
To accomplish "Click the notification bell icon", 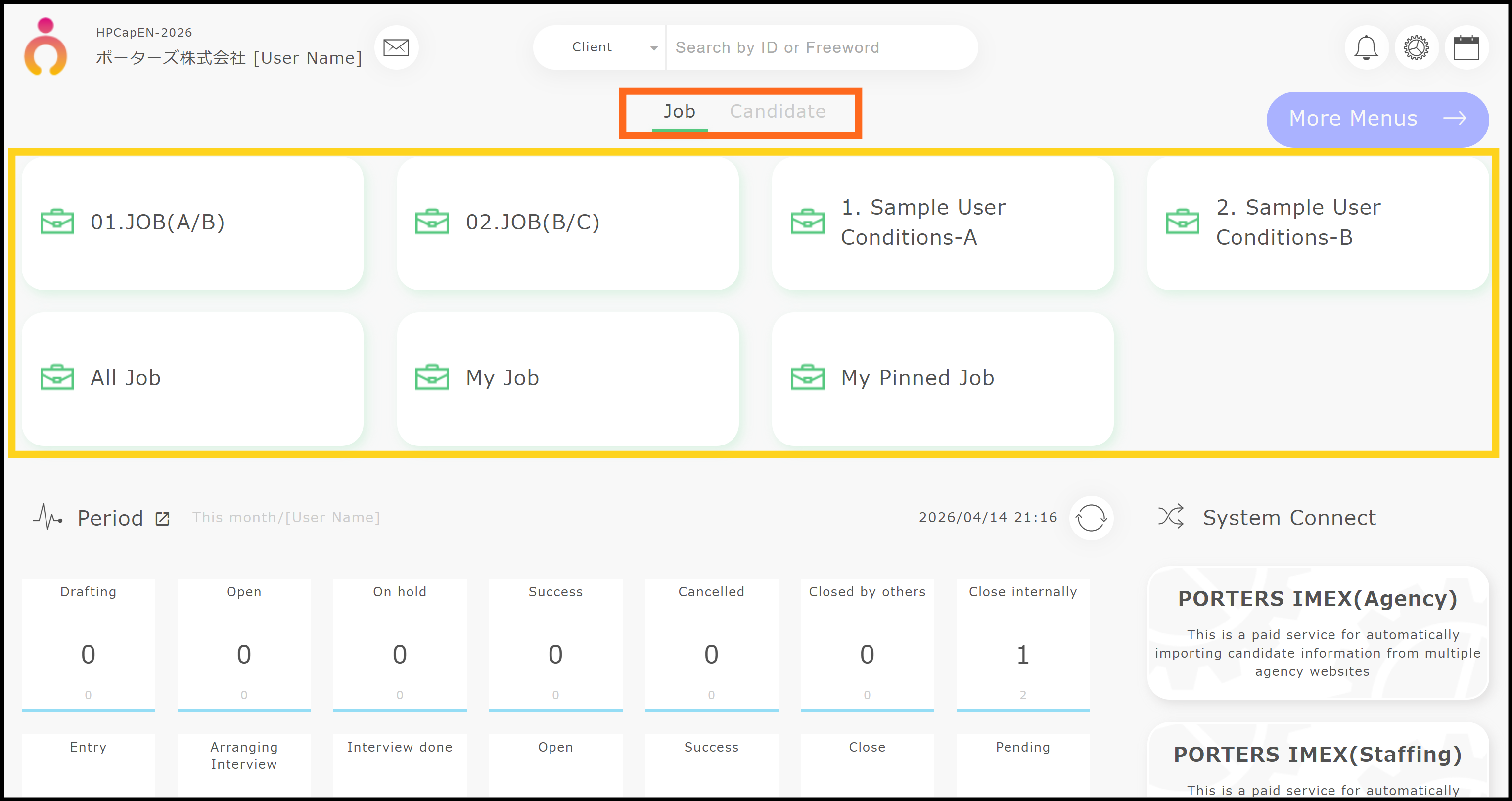I will [x=1366, y=47].
